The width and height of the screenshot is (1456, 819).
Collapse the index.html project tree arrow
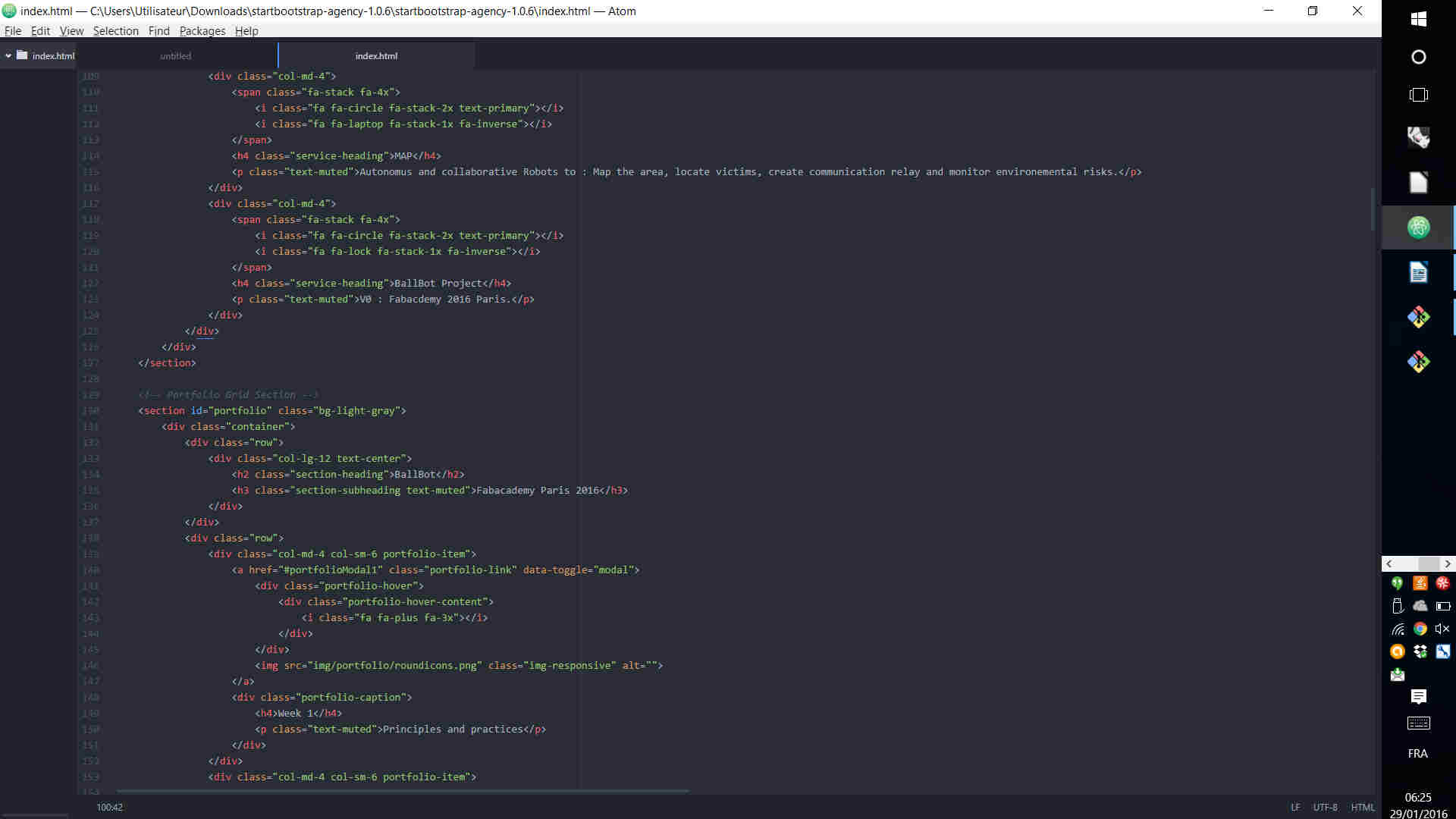pos(8,55)
